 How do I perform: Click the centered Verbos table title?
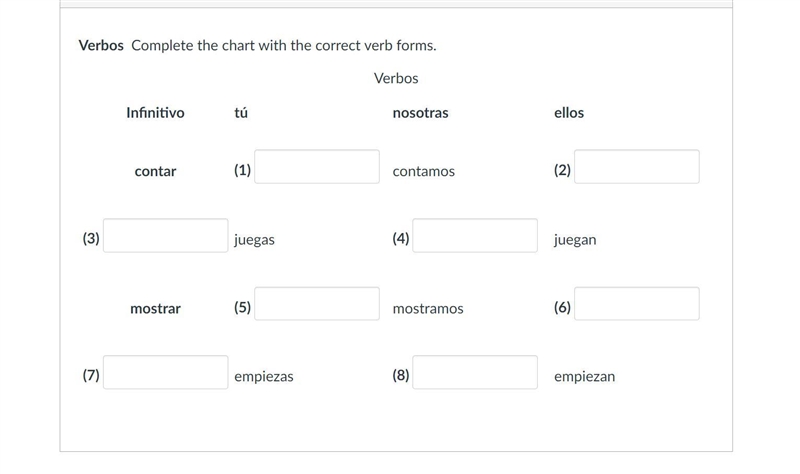tap(396, 78)
